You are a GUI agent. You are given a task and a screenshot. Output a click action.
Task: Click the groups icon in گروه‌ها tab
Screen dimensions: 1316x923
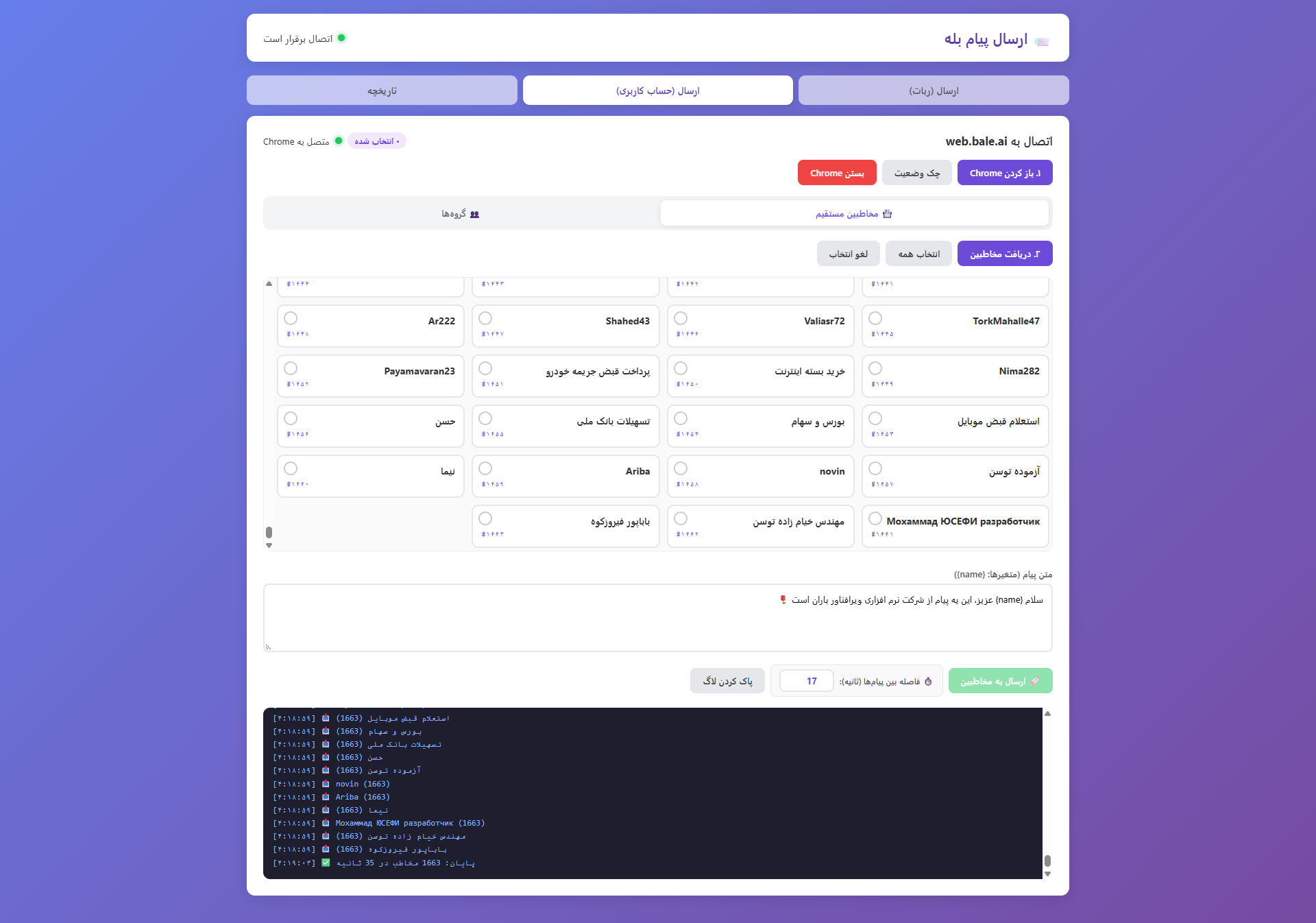[474, 214]
